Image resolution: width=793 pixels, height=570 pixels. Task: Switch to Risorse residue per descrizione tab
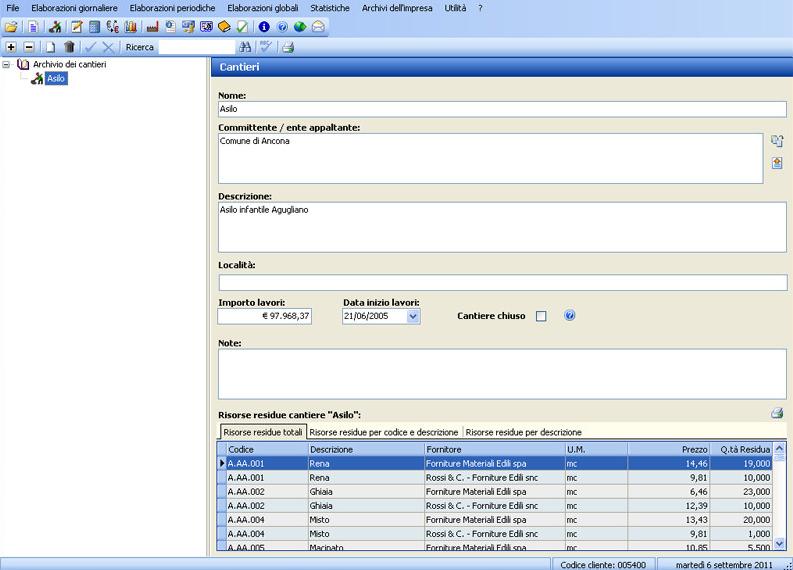click(522, 432)
